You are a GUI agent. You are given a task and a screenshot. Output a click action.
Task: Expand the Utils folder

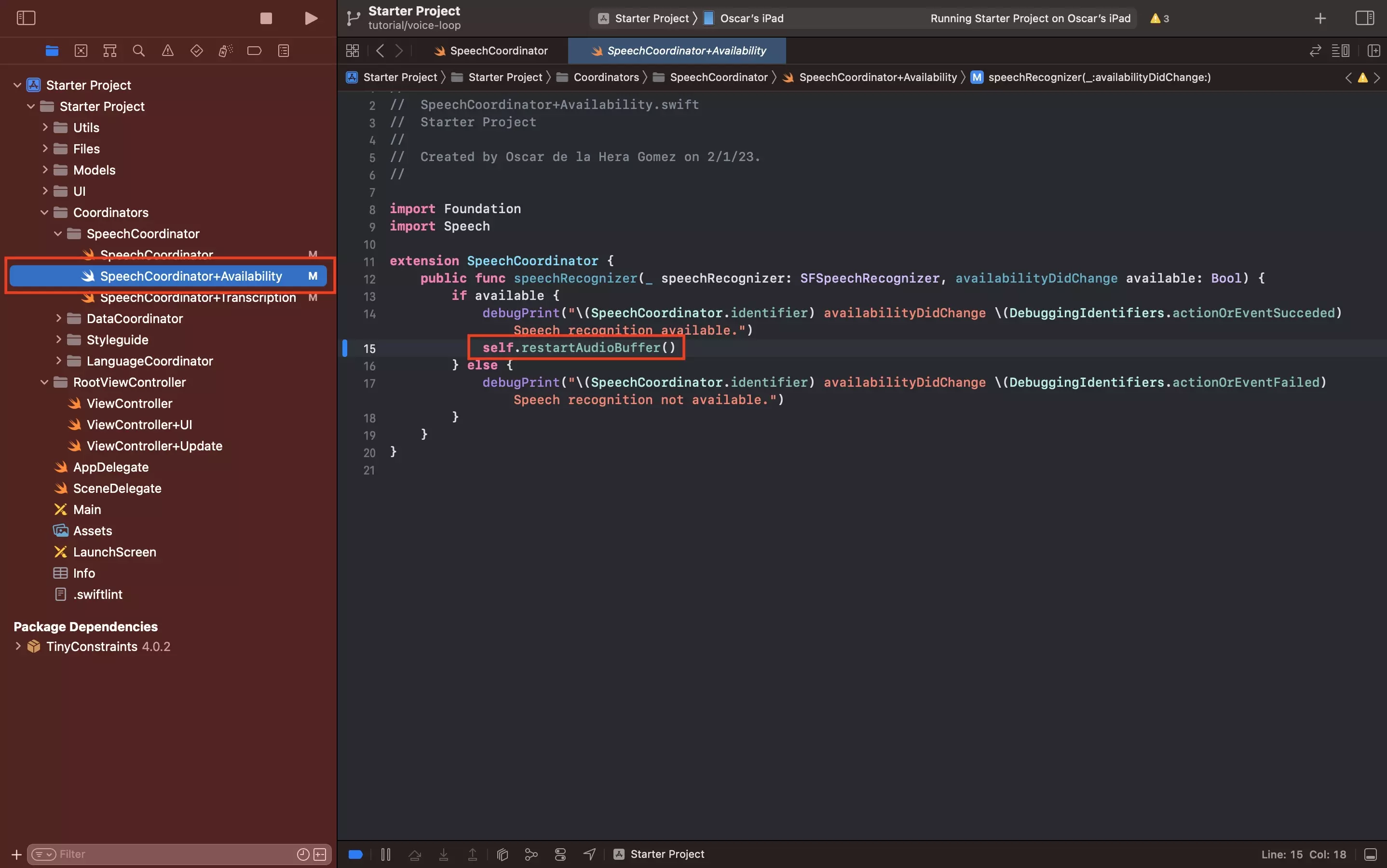point(45,127)
